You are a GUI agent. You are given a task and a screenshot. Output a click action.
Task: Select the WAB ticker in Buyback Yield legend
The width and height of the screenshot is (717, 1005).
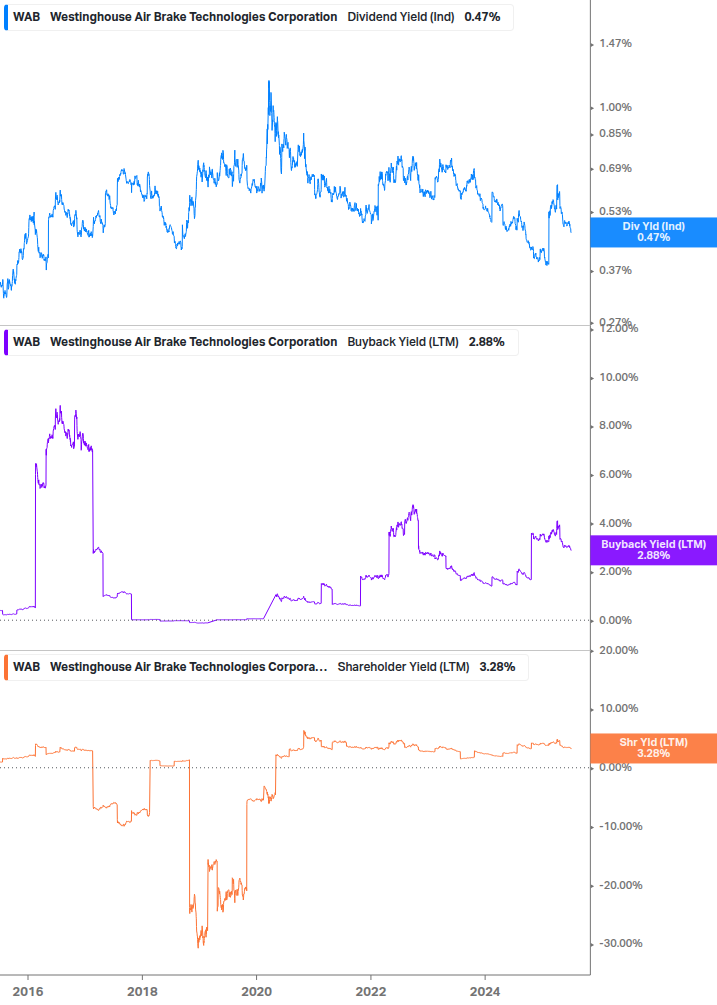click(x=26, y=342)
